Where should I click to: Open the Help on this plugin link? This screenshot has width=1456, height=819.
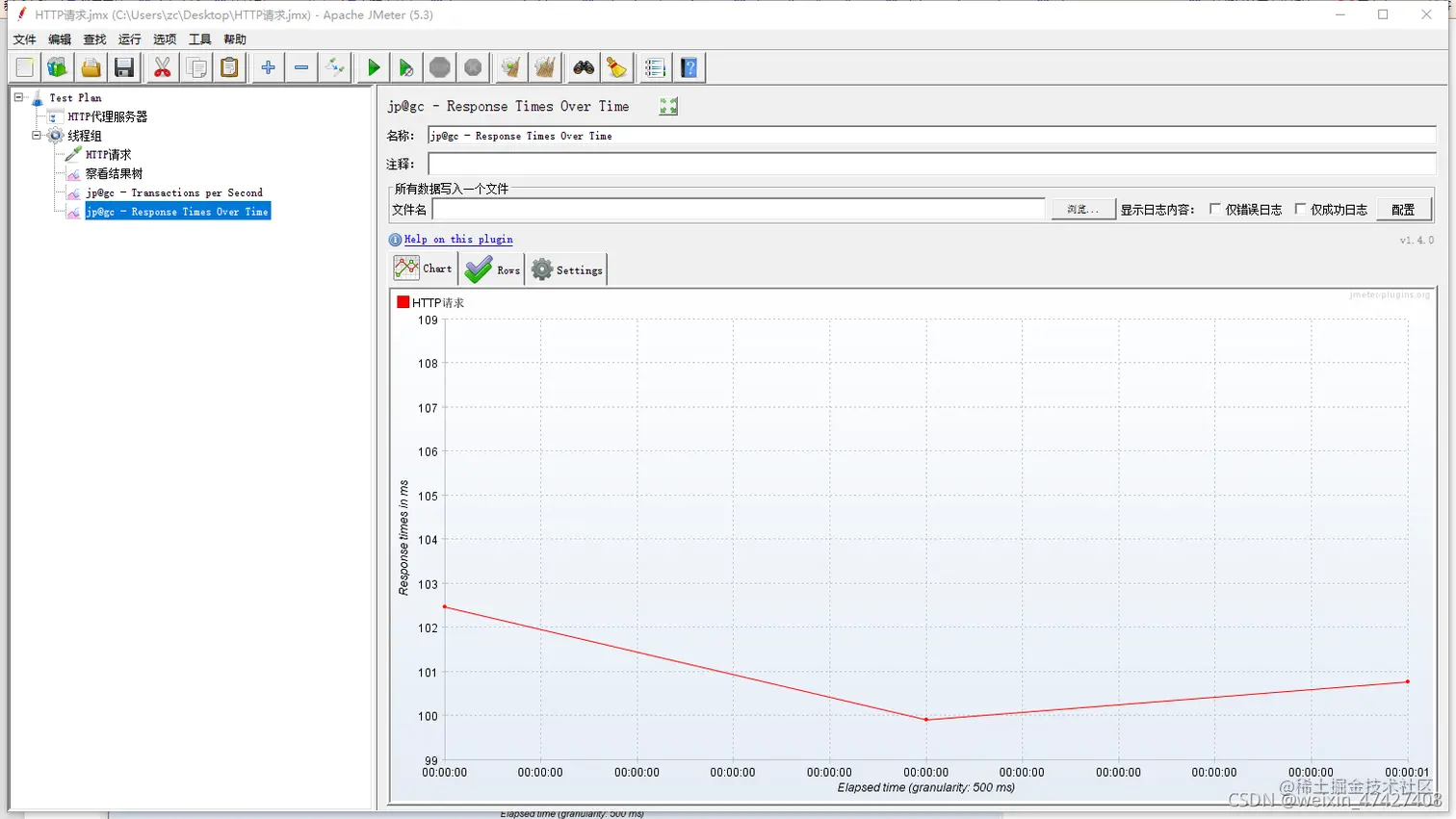(458, 240)
